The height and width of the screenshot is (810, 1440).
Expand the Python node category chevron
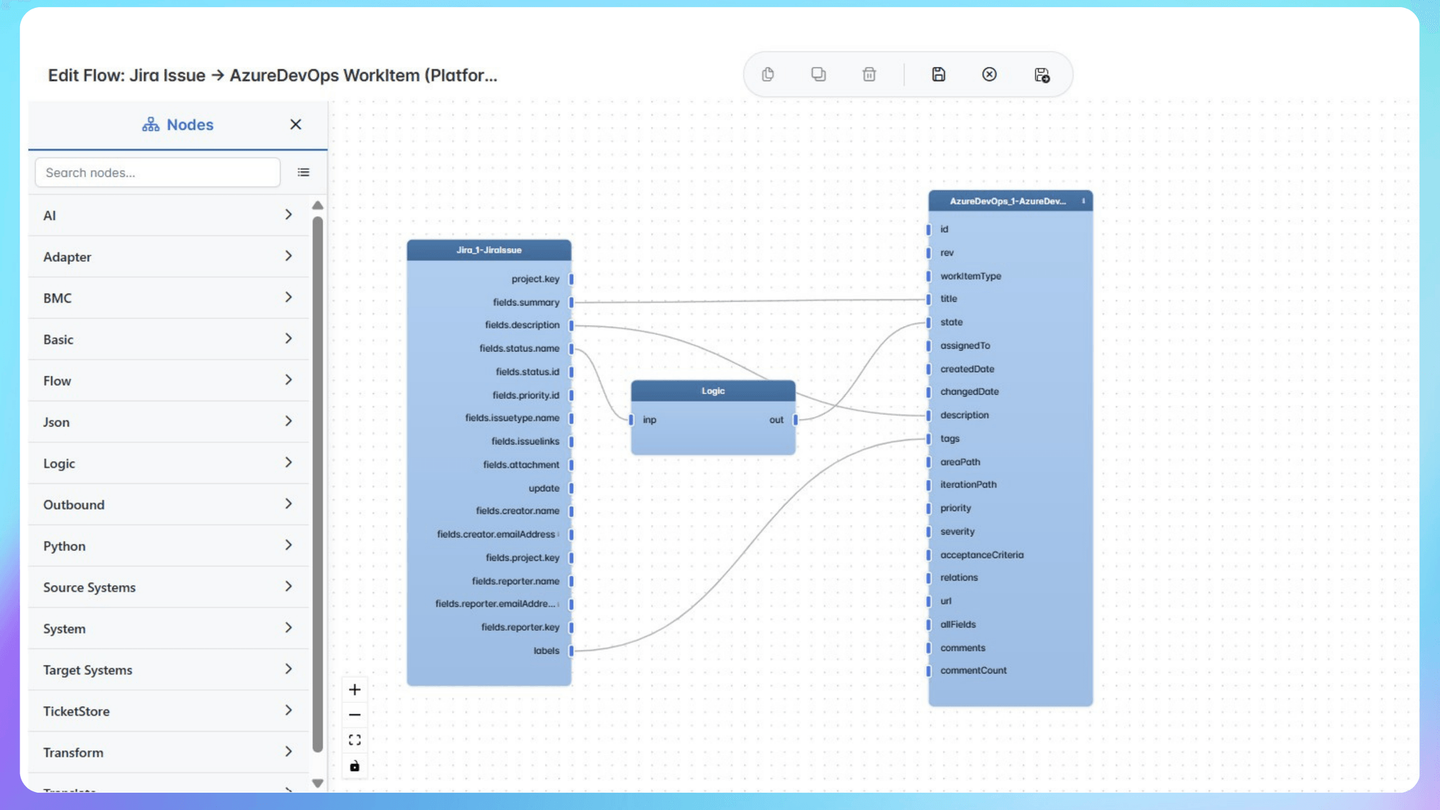tap(288, 545)
